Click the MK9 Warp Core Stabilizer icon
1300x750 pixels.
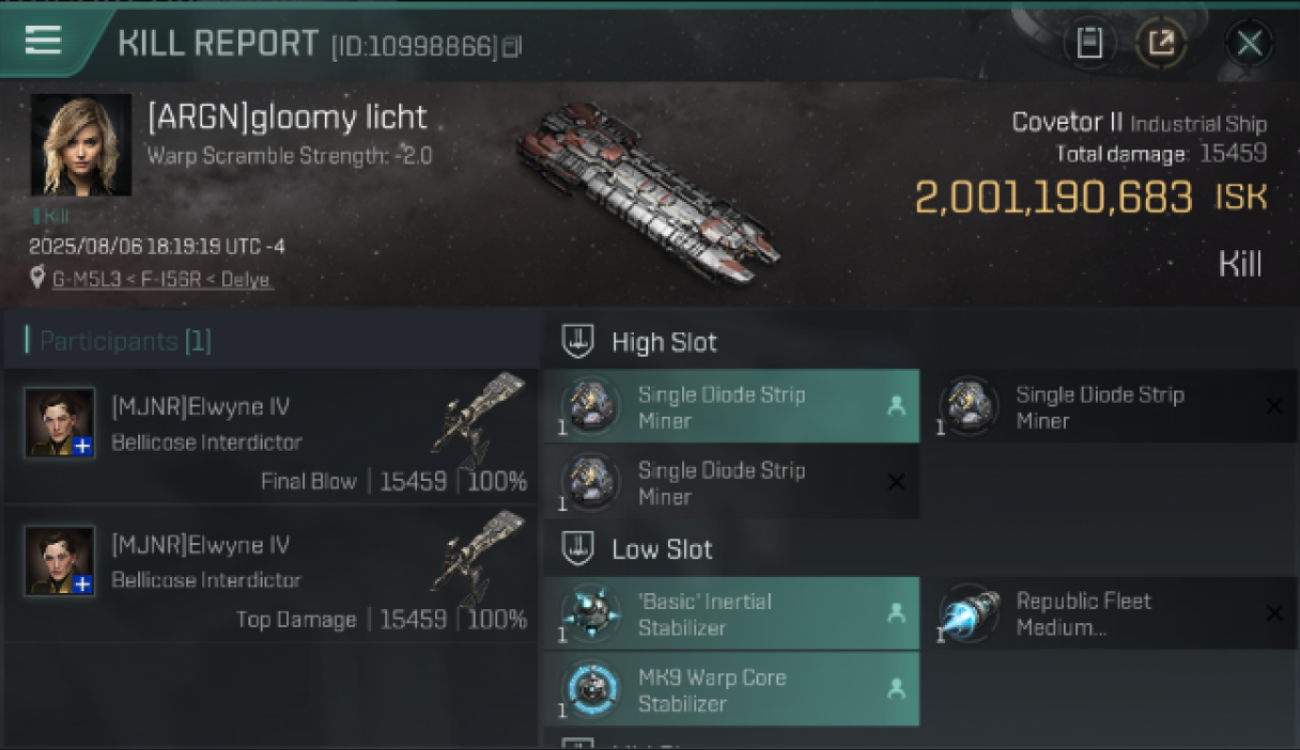tap(591, 689)
